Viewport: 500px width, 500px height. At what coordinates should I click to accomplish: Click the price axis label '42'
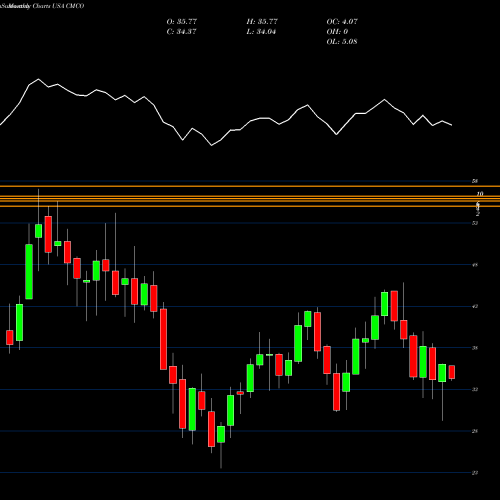[x=475, y=306]
